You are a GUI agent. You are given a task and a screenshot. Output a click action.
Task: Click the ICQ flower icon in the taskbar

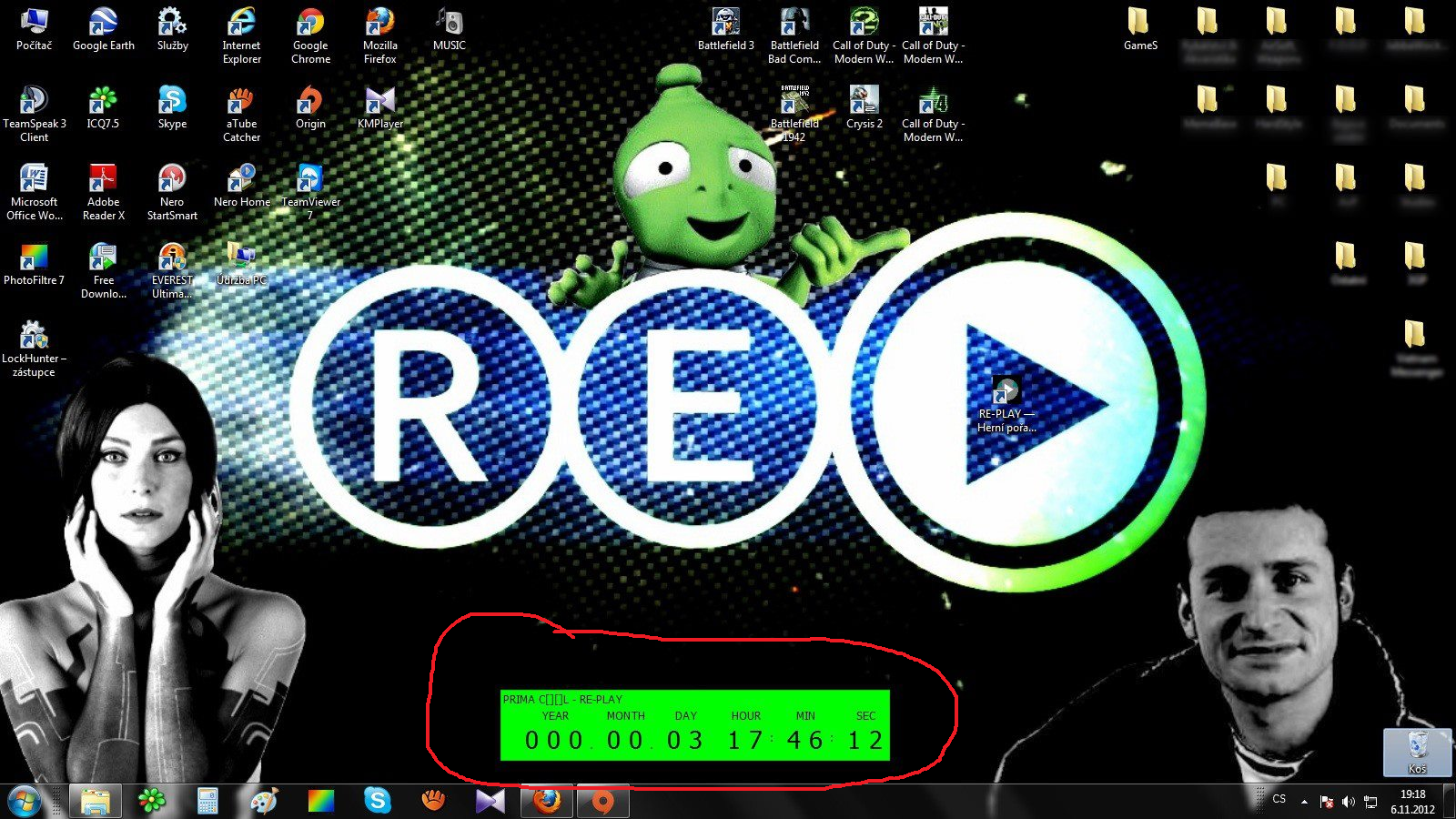tap(151, 802)
